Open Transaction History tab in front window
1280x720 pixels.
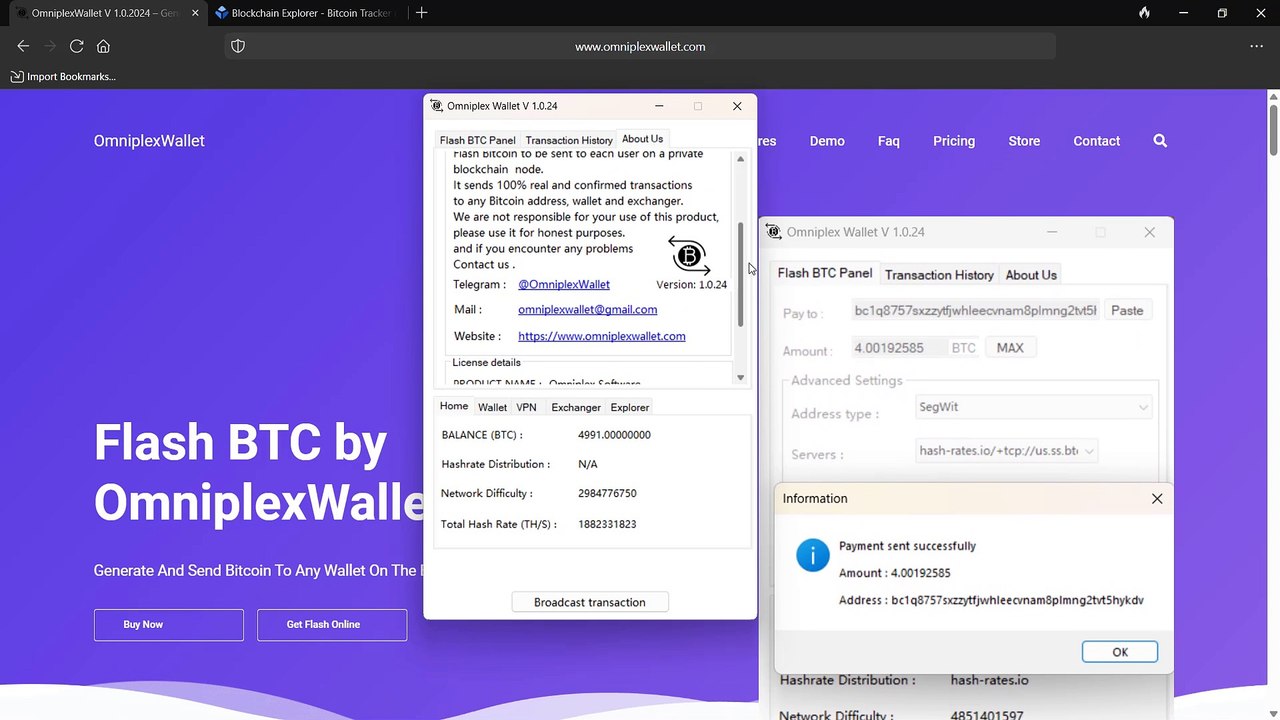click(569, 140)
